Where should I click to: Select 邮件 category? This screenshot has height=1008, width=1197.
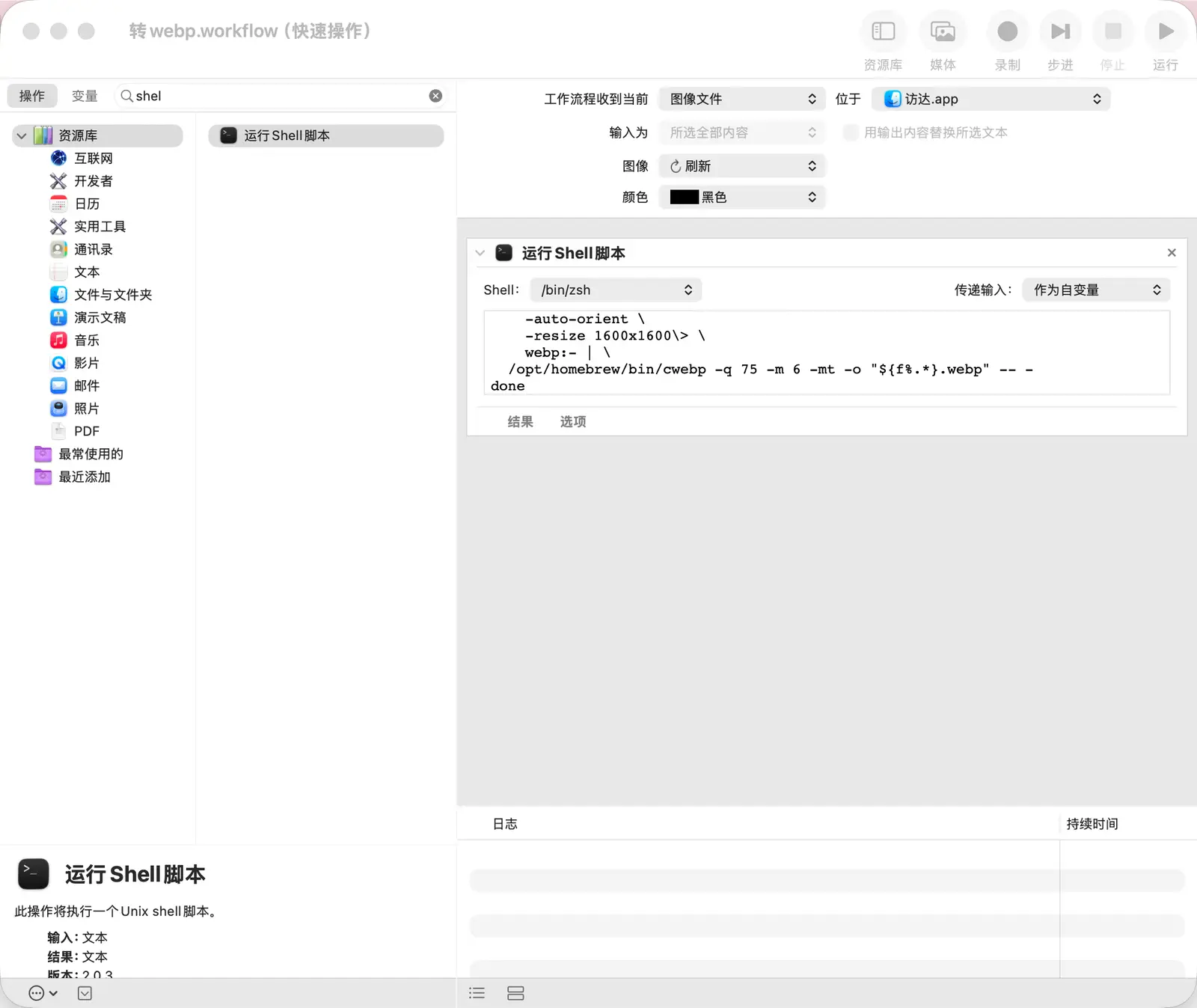coord(87,385)
